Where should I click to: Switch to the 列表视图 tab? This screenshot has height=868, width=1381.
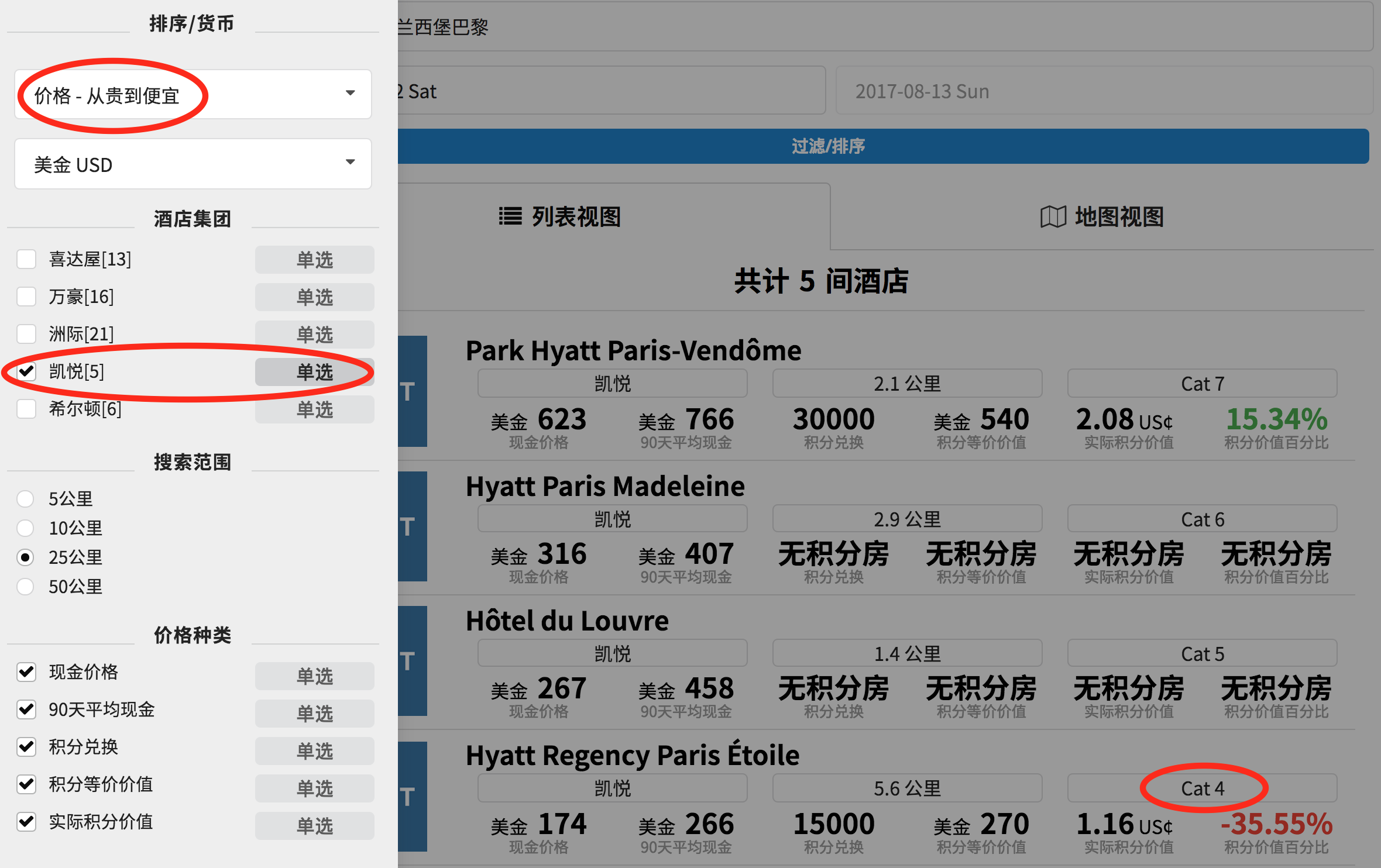(613, 216)
